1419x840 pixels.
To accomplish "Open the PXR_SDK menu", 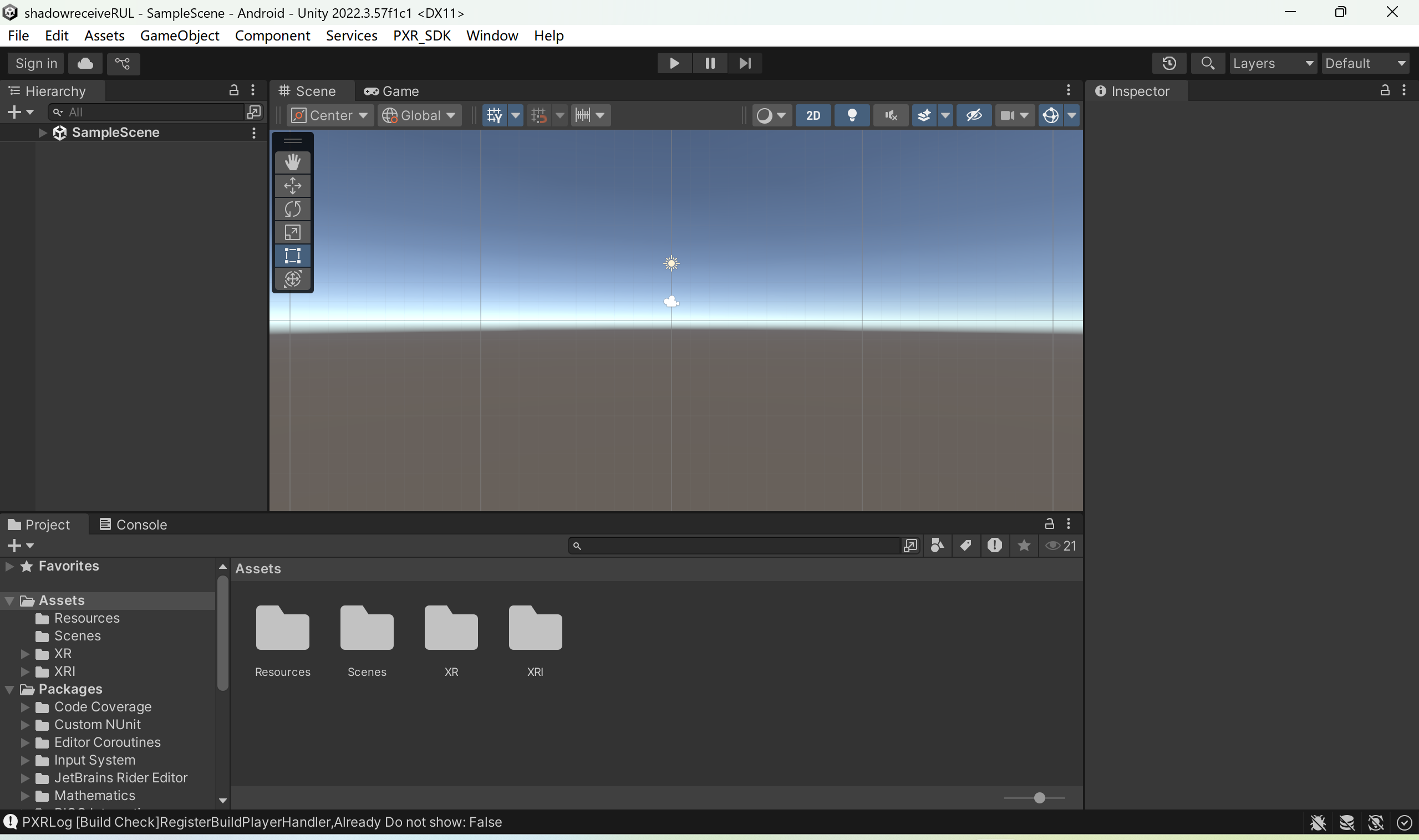I will point(421,35).
